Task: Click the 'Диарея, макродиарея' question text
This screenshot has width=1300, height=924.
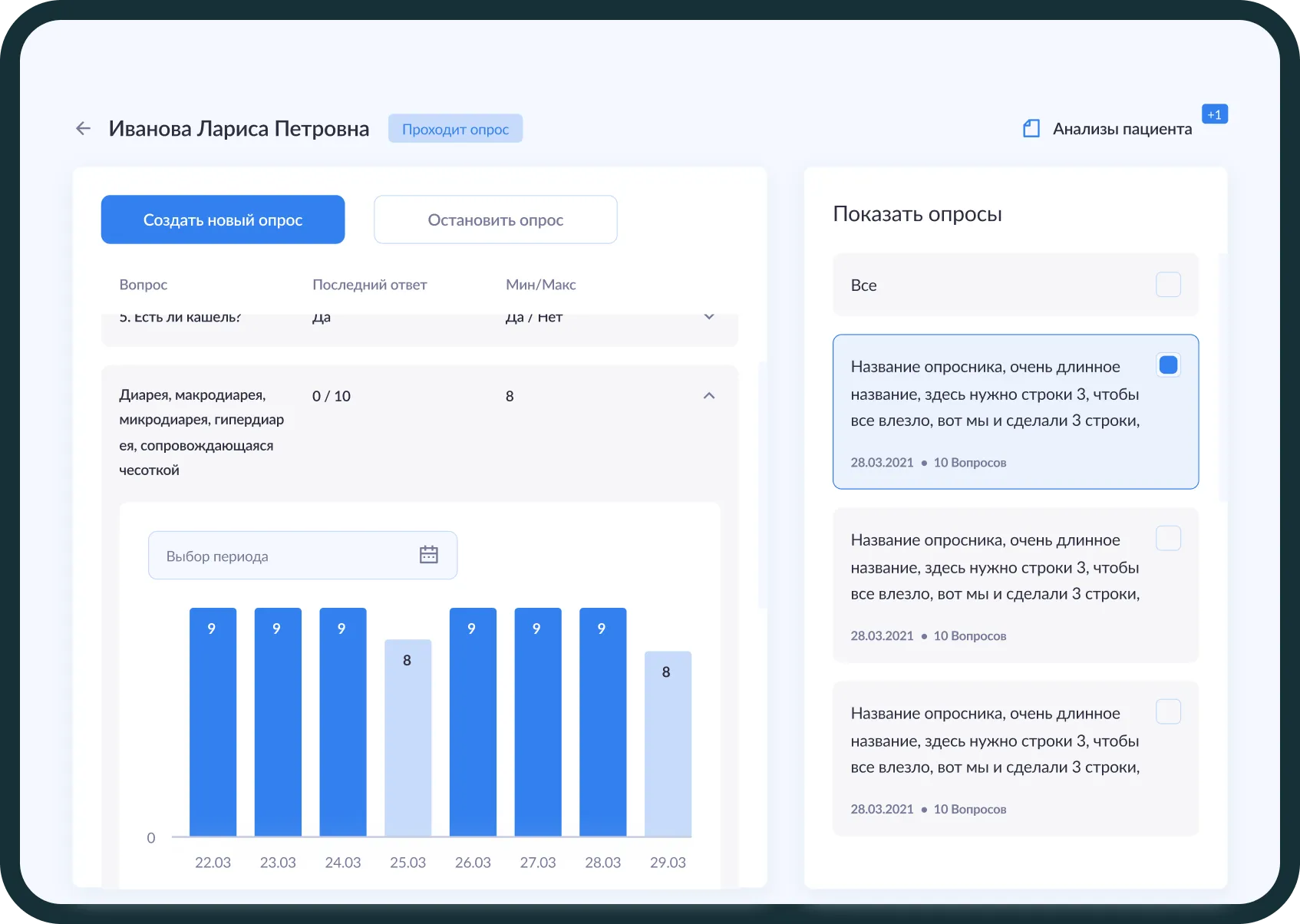Action: 201,432
